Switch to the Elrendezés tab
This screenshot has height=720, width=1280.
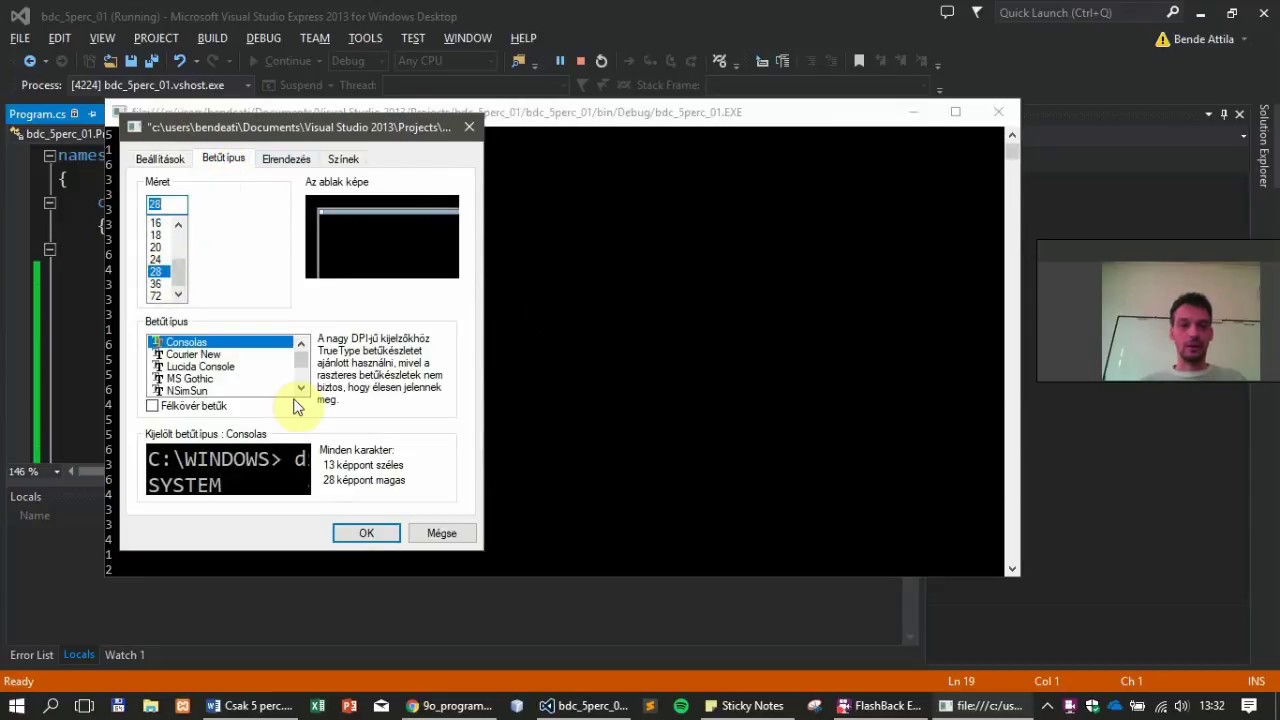286,159
